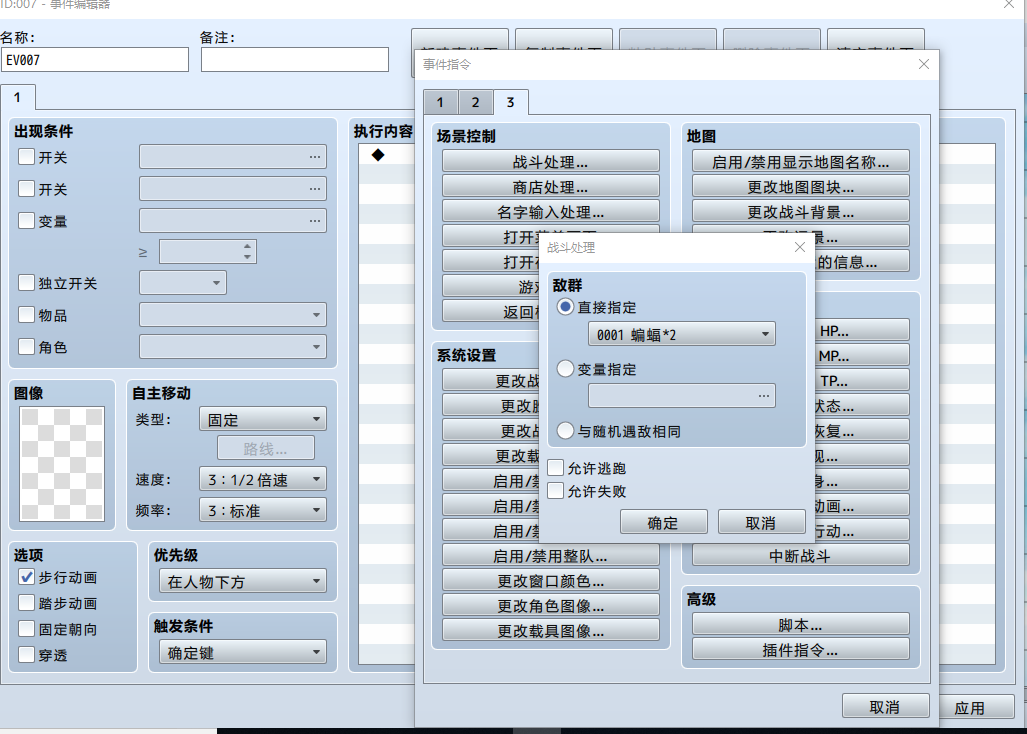Toggle 变量 condition checkbox

(x=26, y=220)
